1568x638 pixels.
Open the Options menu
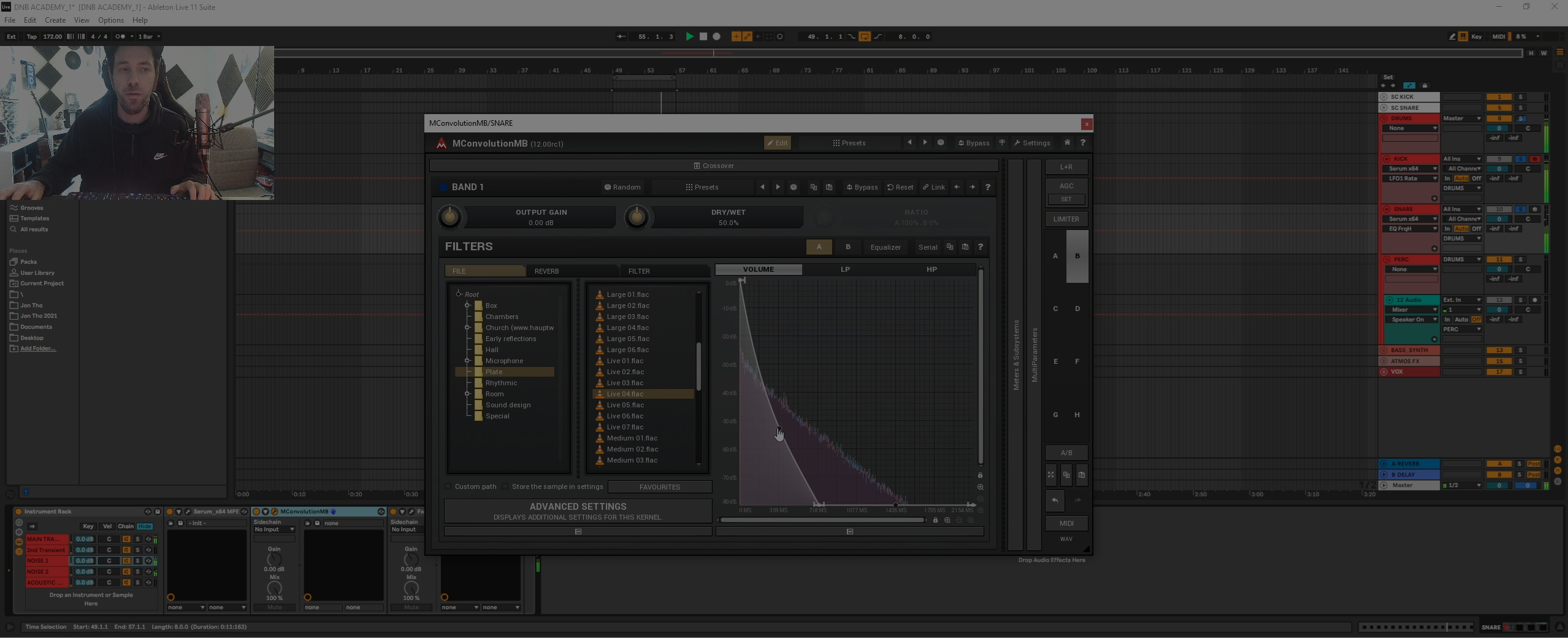(x=111, y=20)
